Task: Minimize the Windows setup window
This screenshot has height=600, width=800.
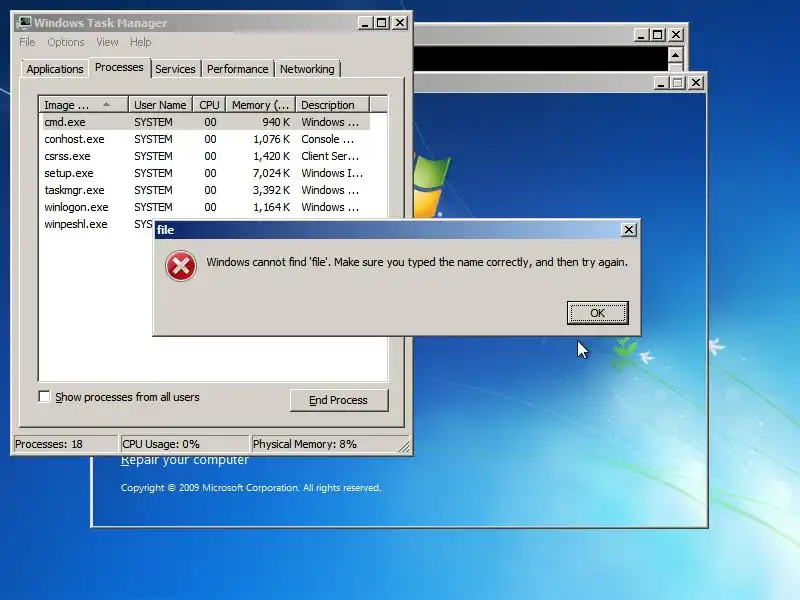Action: pos(661,83)
